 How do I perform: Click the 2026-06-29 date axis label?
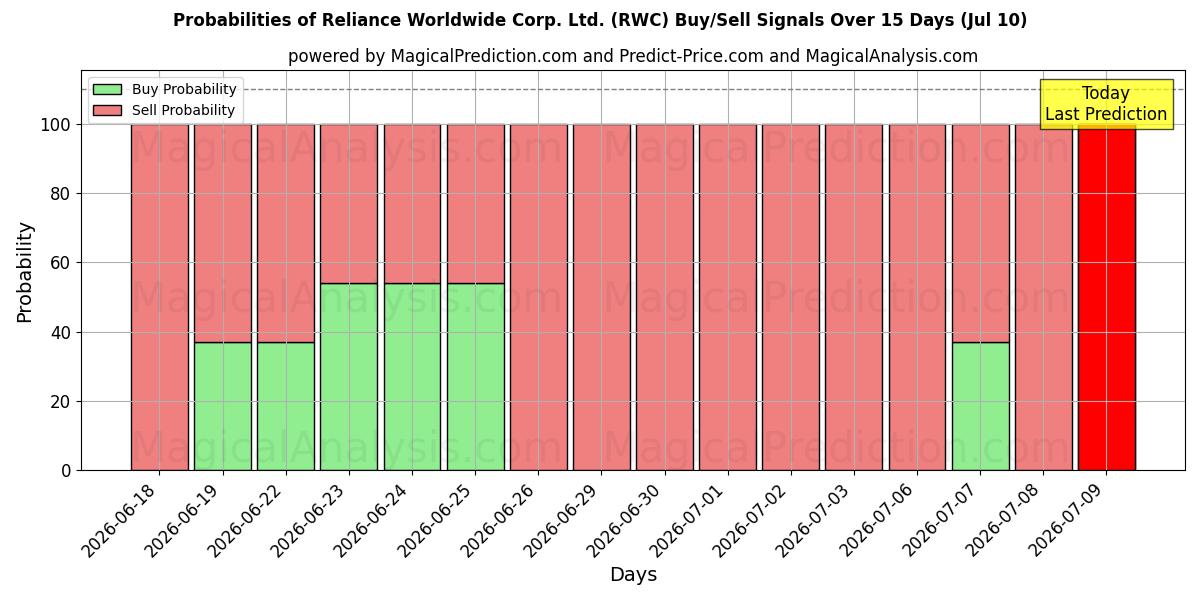564,518
